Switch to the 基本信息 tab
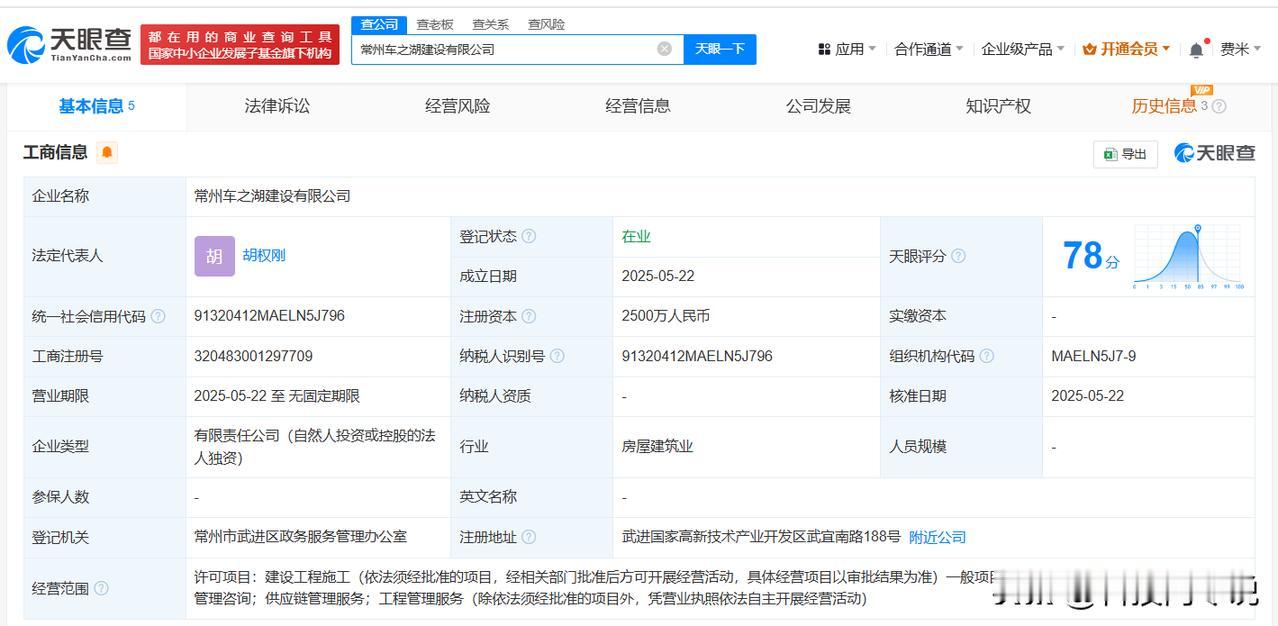 97,106
